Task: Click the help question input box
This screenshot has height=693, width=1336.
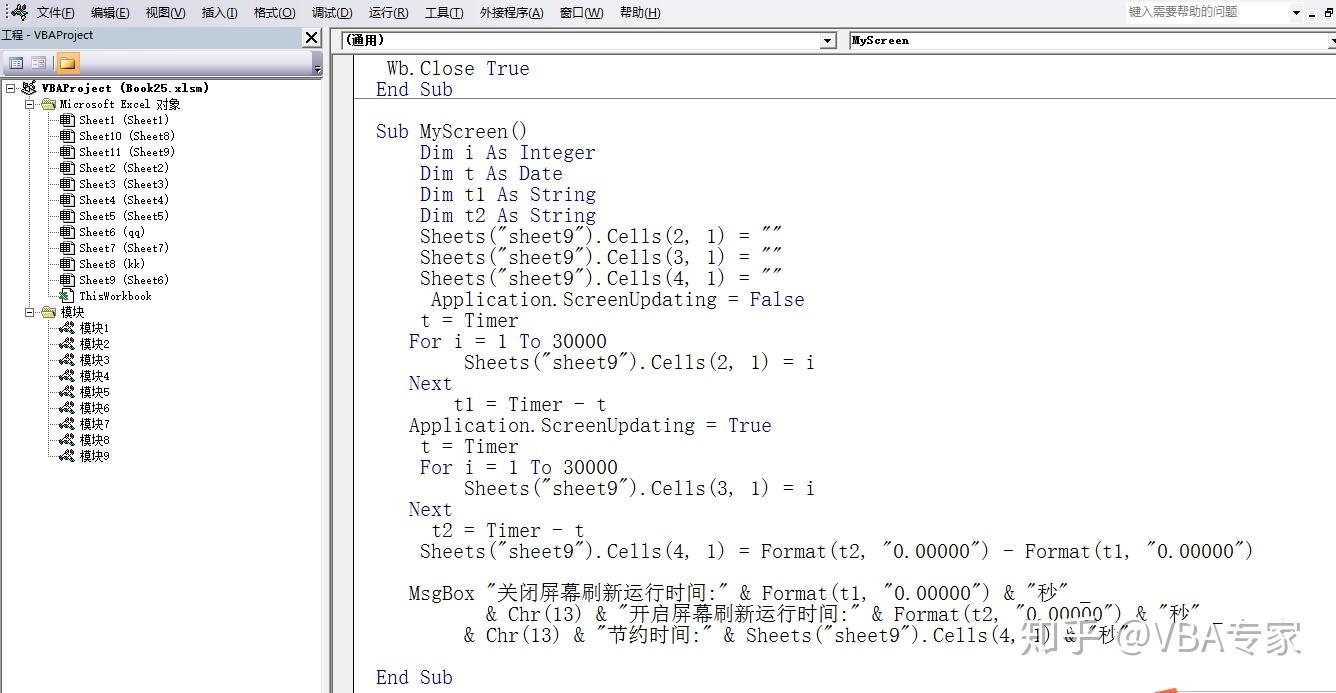Action: (x=1206, y=12)
